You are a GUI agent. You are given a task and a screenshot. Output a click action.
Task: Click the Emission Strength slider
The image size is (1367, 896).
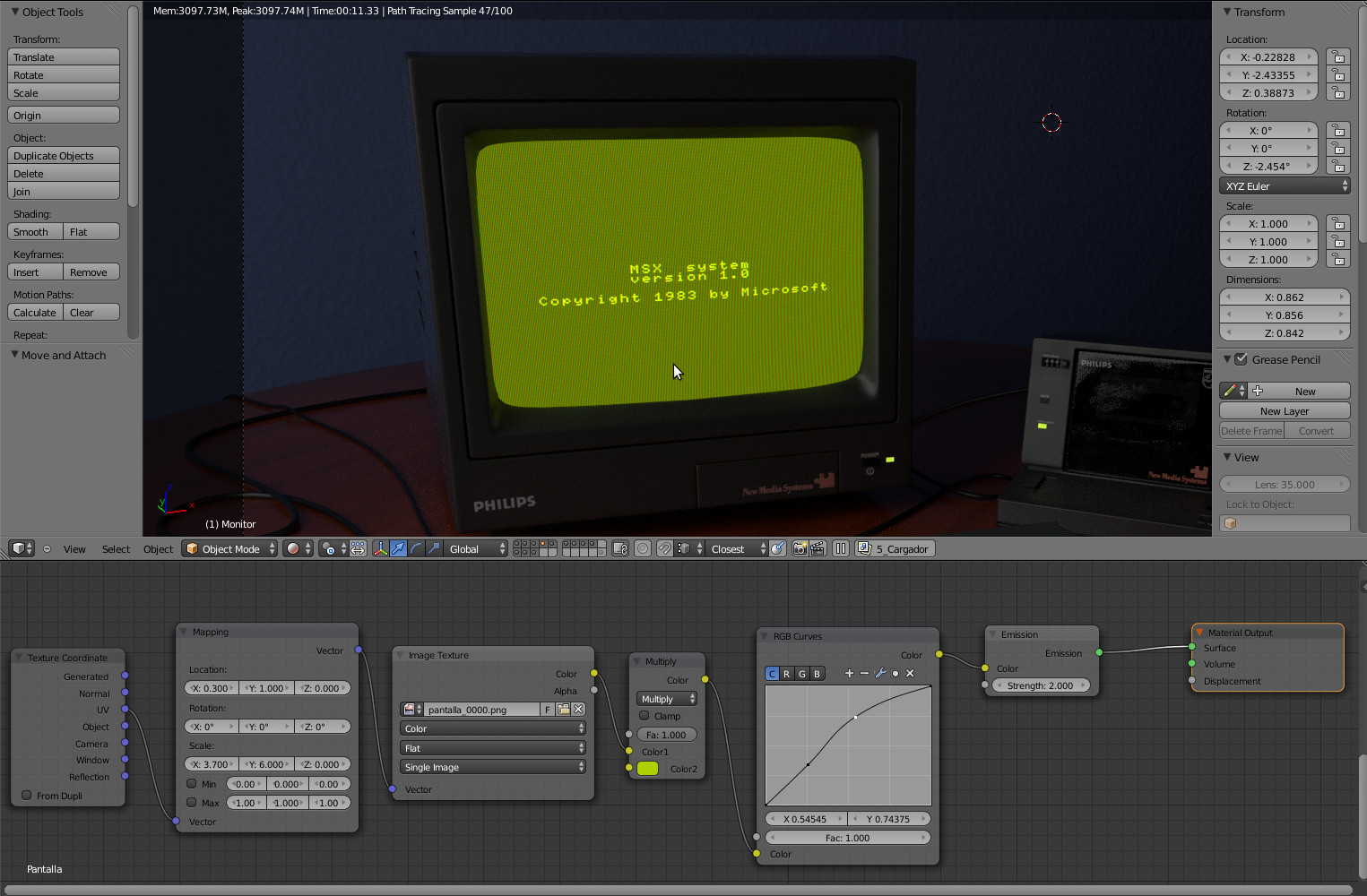[1041, 685]
